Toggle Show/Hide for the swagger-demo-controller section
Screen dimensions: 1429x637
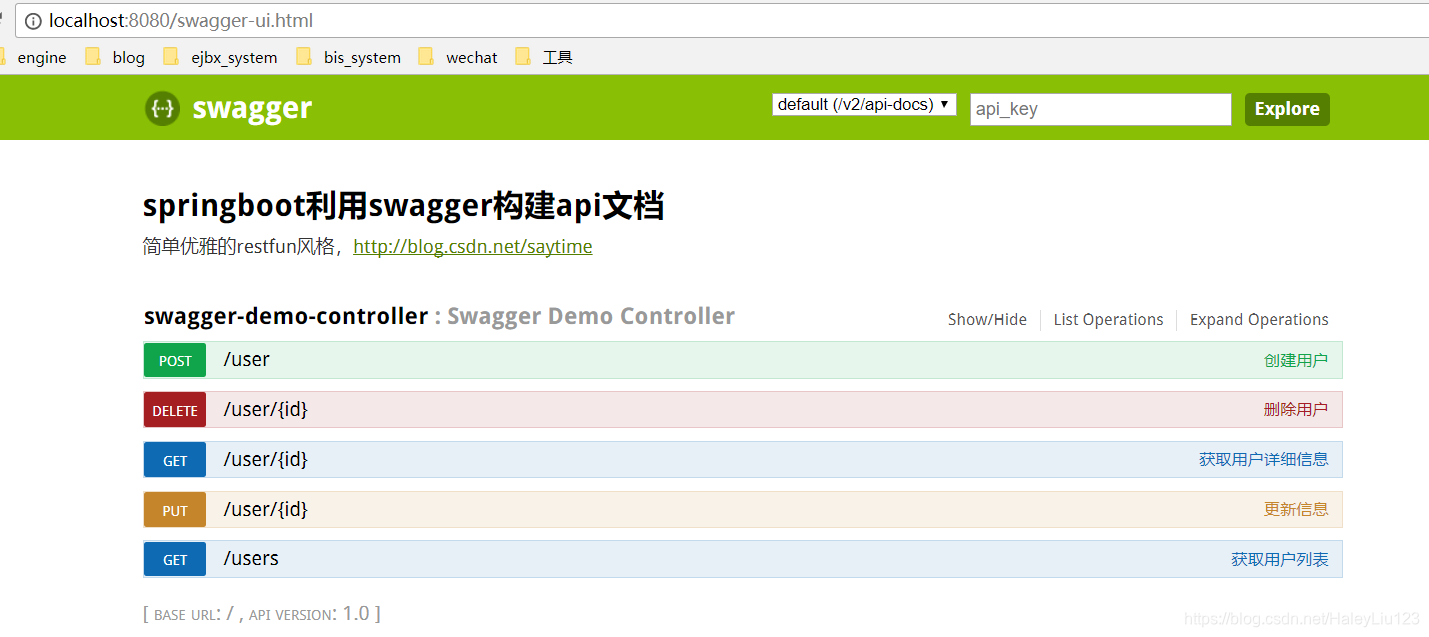(x=986, y=319)
